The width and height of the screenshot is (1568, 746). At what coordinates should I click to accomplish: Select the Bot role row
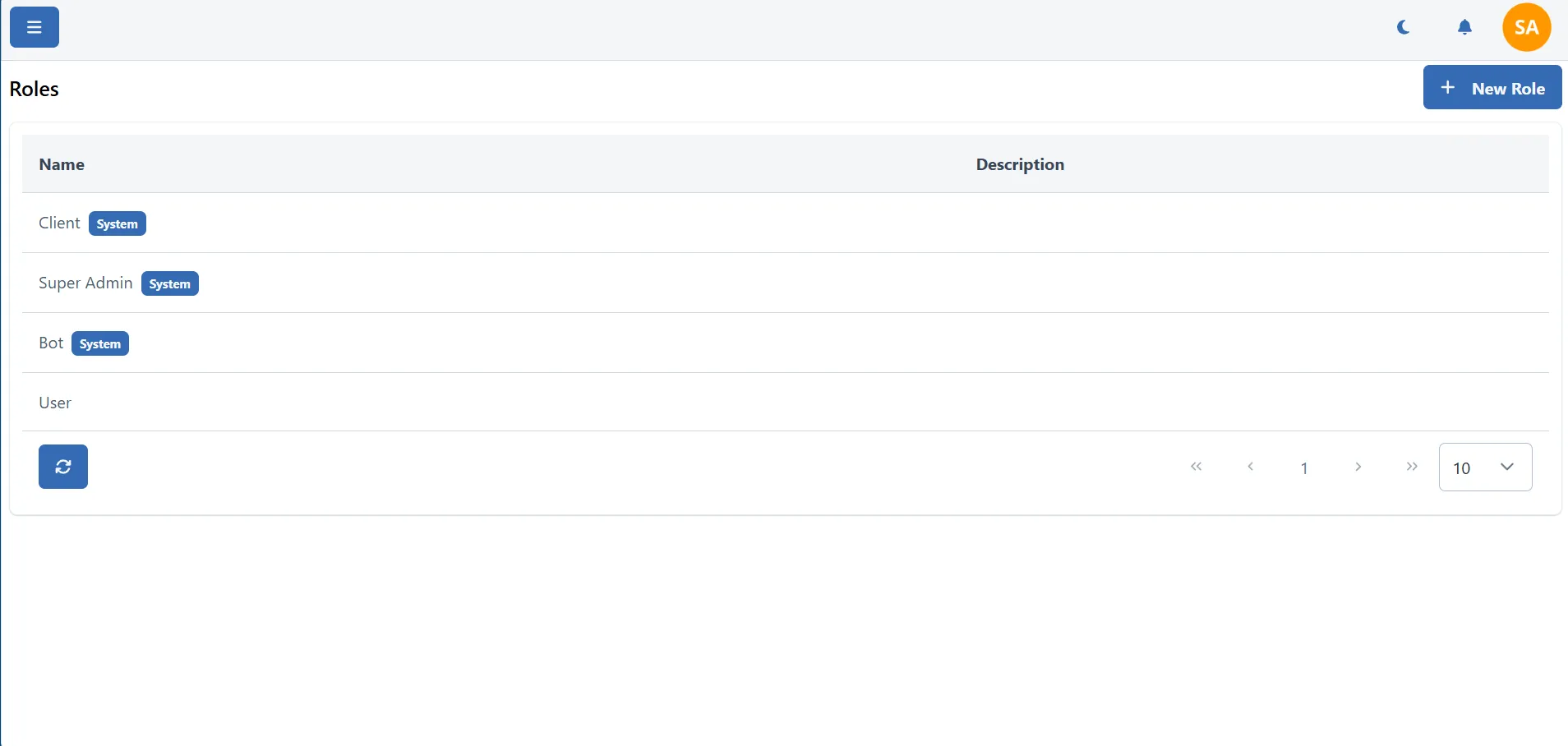[51, 343]
